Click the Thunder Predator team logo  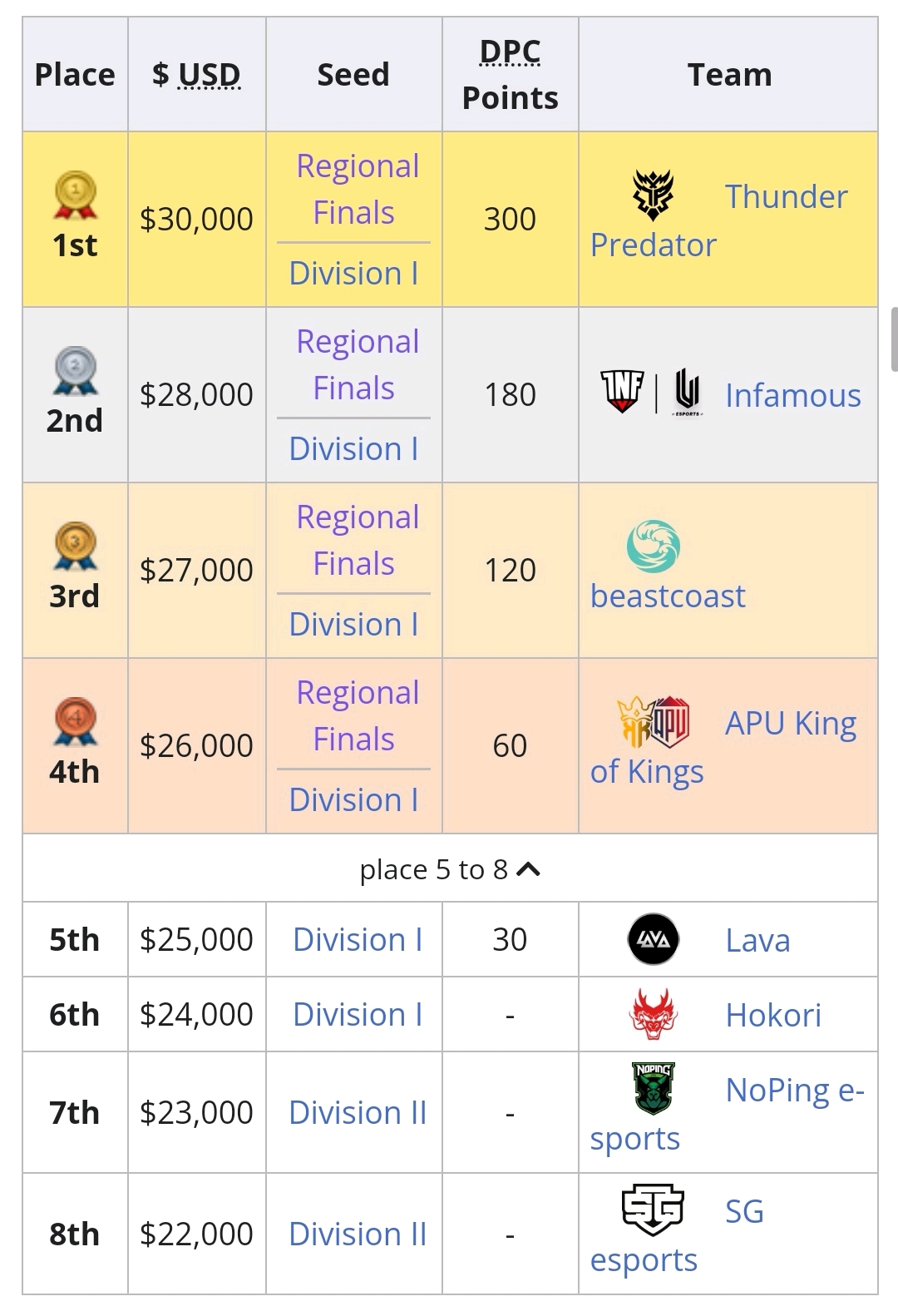[x=654, y=195]
